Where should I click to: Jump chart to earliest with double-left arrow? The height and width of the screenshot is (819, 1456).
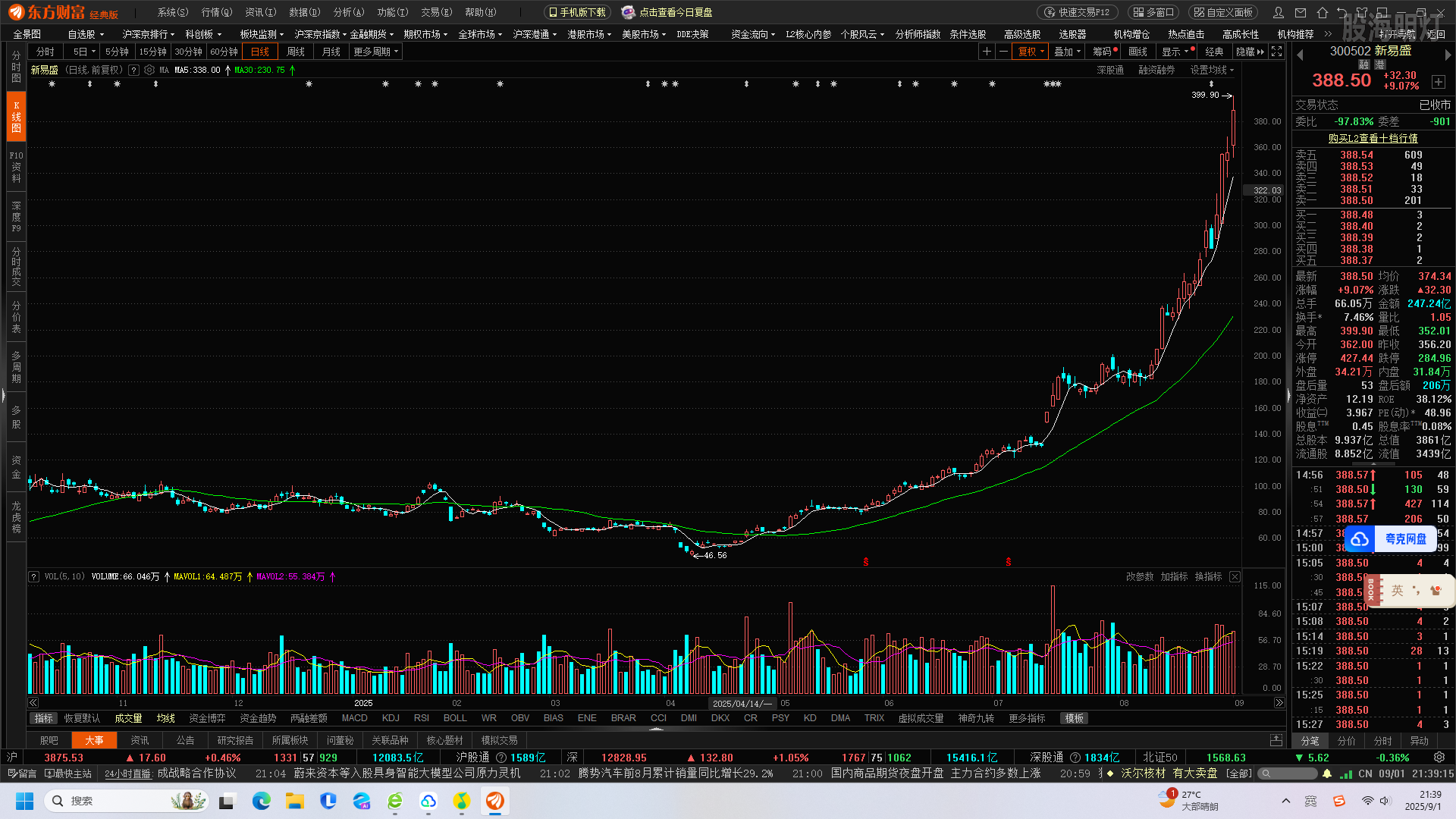coord(33,703)
